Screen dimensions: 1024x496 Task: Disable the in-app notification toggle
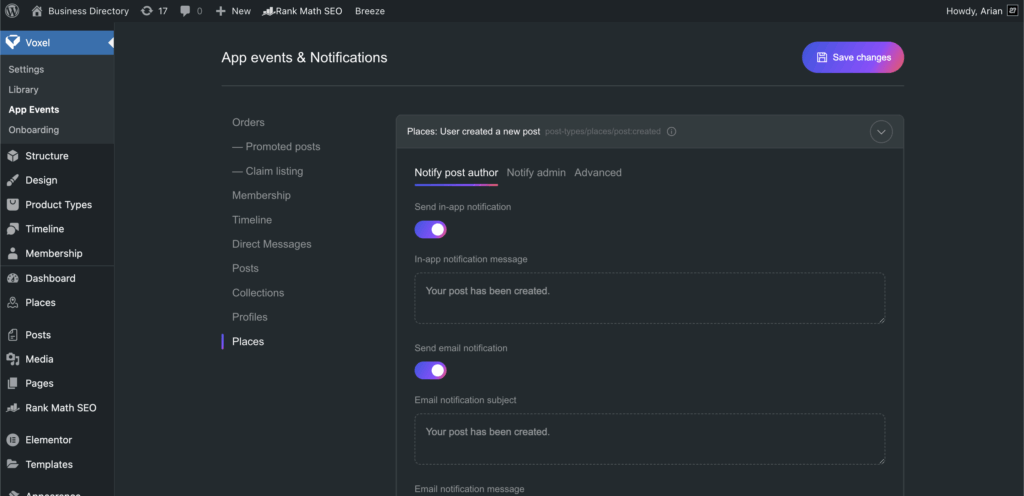[x=430, y=230]
